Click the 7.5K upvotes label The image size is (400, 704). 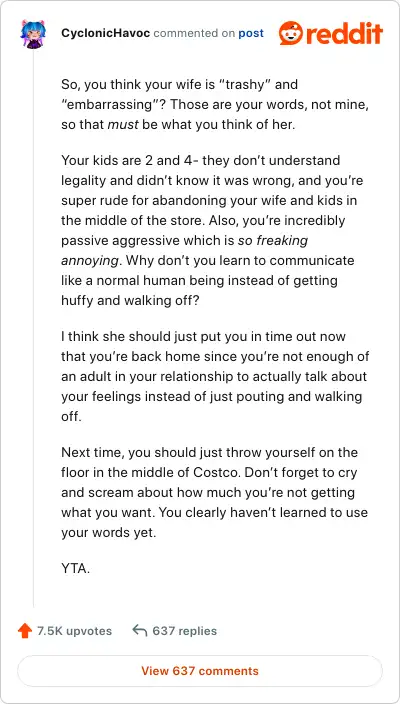tap(75, 631)
